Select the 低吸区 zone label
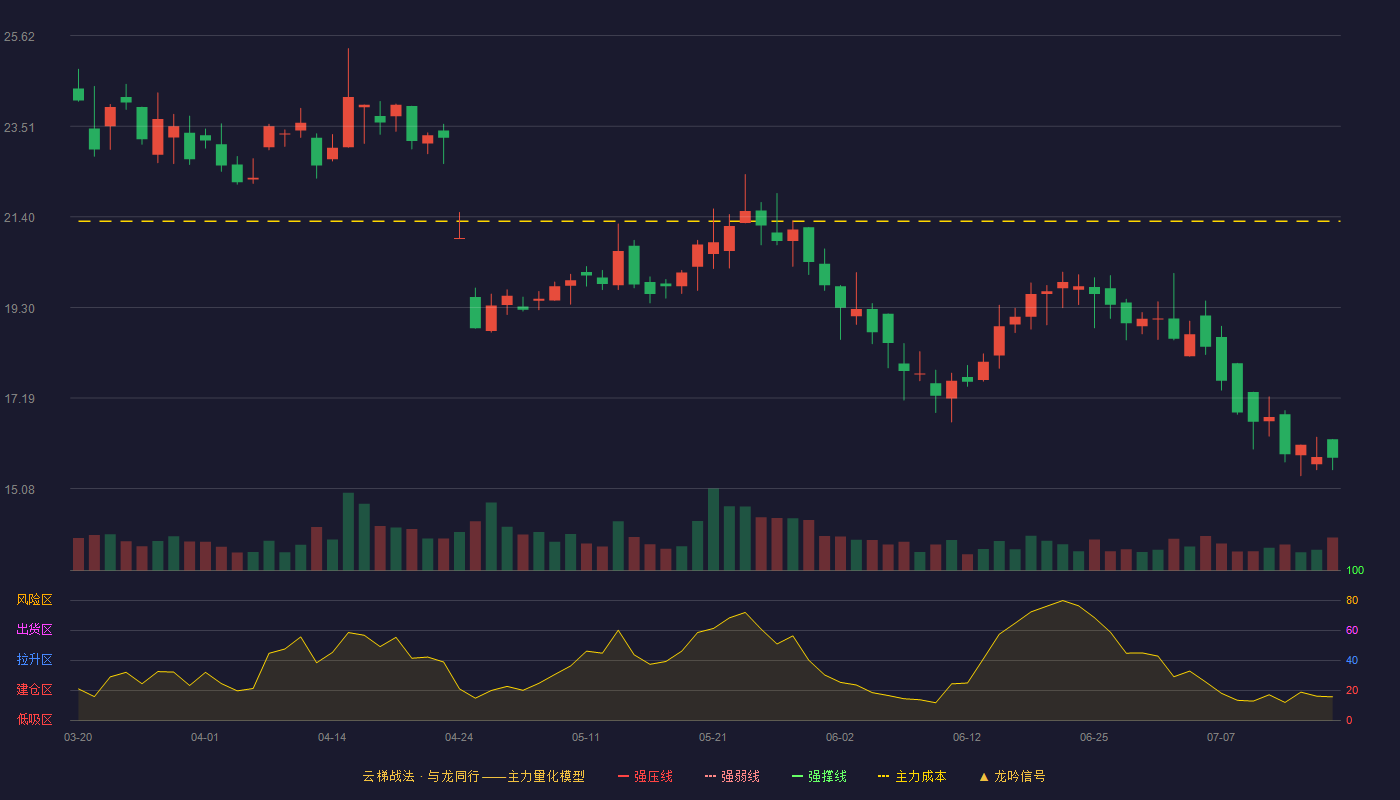This screenshot has height=800, width=1400. click(x=34, y=719)
